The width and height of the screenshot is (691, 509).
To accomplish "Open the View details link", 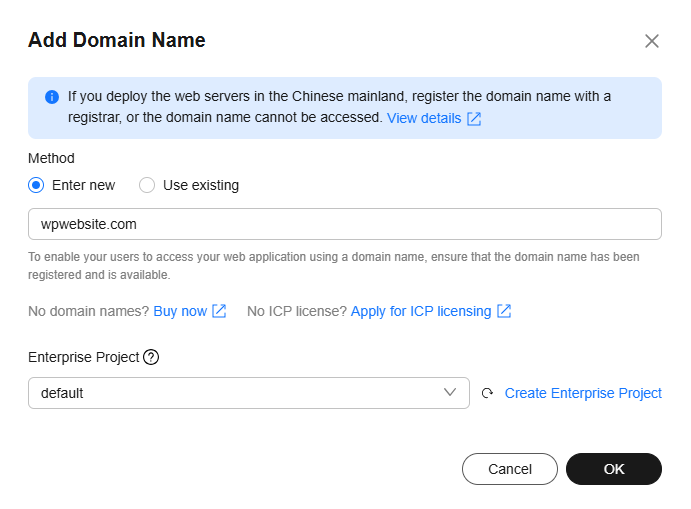I will (424, 118).
